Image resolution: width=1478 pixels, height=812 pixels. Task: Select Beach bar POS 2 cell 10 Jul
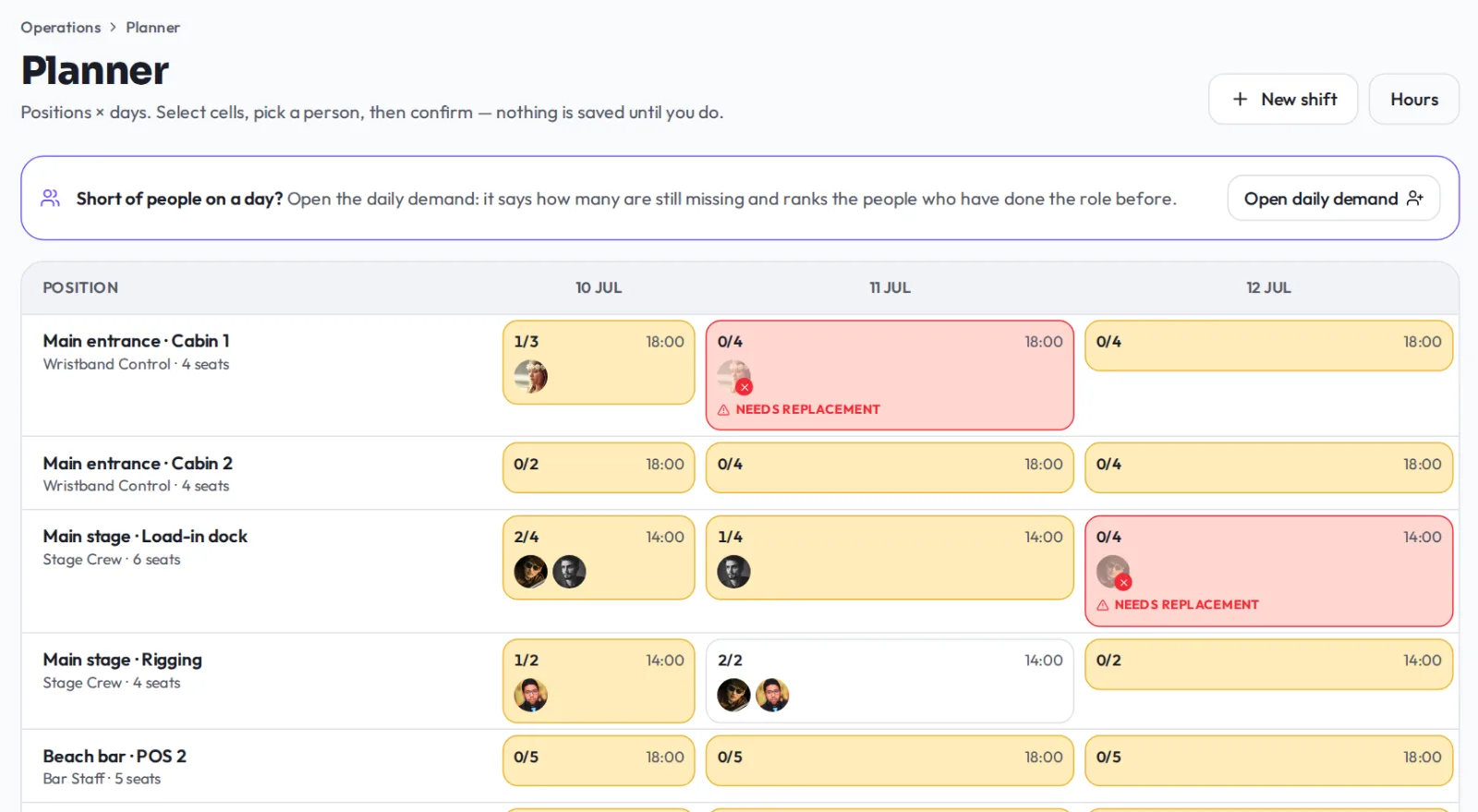click(599, 760)
